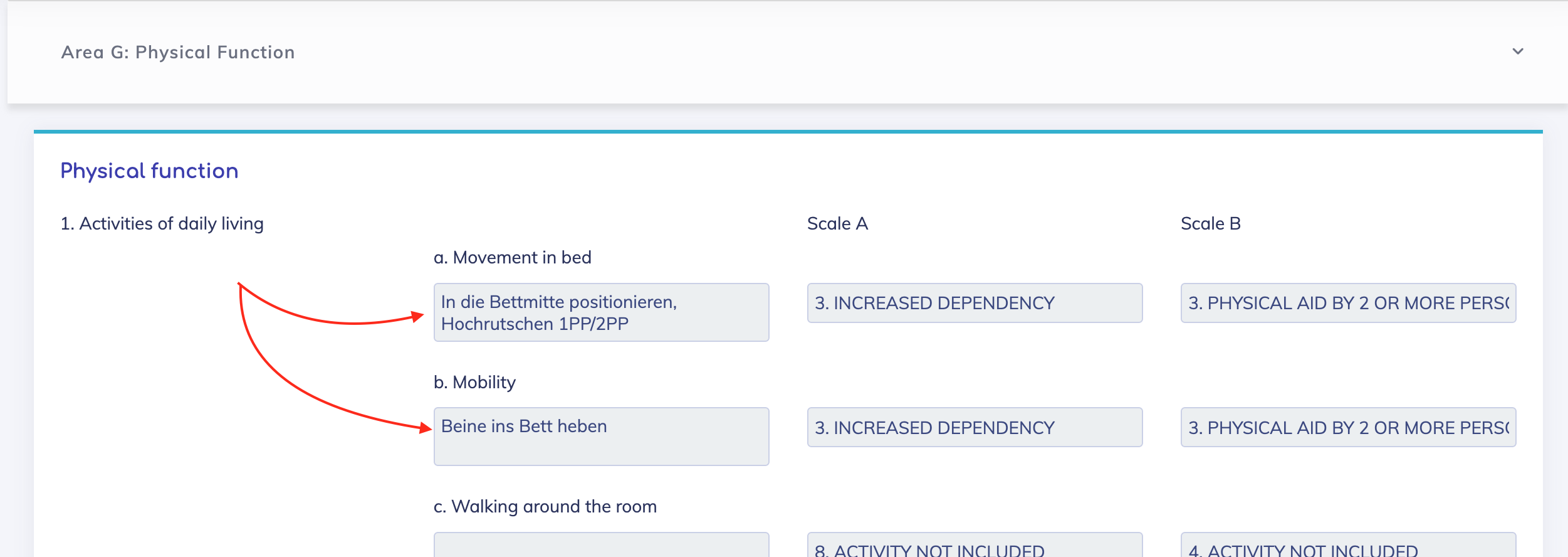Image resolution: width=1568 pixels, height=557 pixels.
Task: Open Scale A dropdown for Mobility
Action: click(x=975, y=428)
